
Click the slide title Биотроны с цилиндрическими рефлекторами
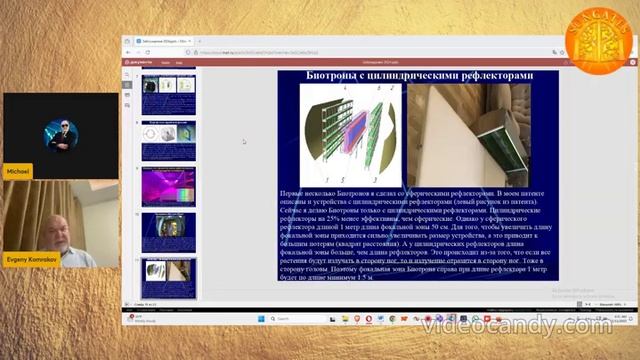(420, 76)
